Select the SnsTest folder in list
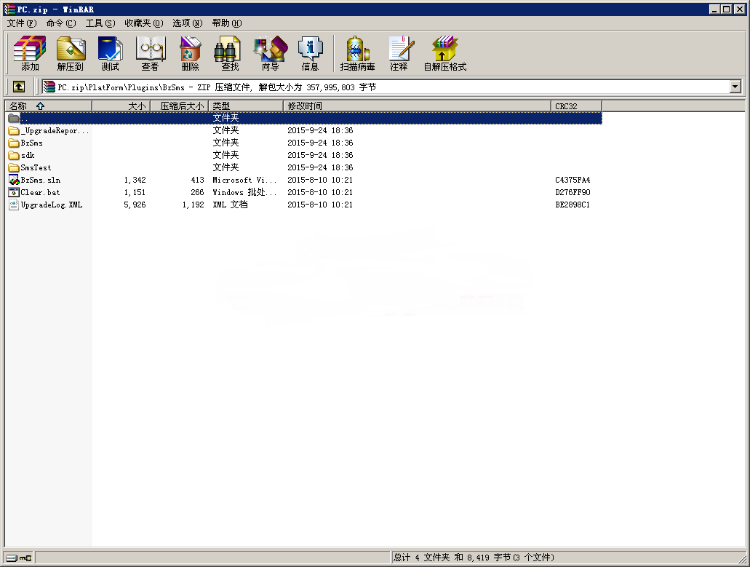 click(35, 167)
